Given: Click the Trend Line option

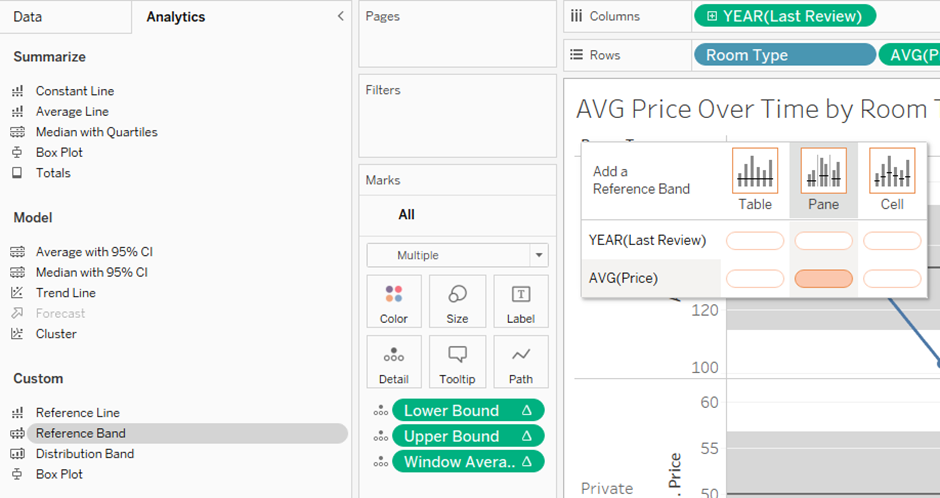Looking at the screenshot, I should pos(66,293).
